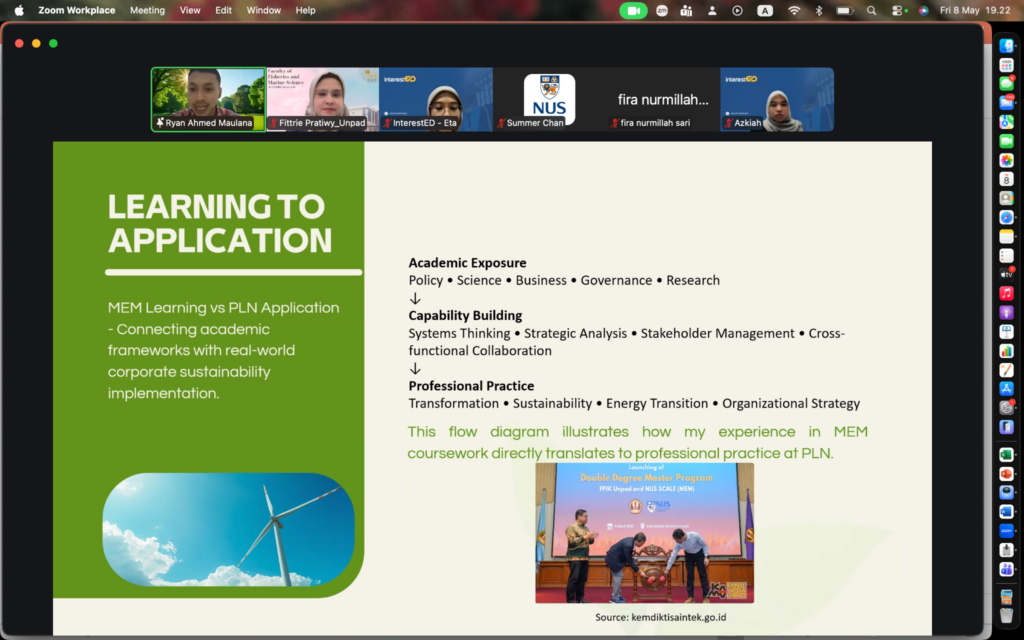Open Keynote from the Dock
1024x640 pixels.
coord(1006,332)
